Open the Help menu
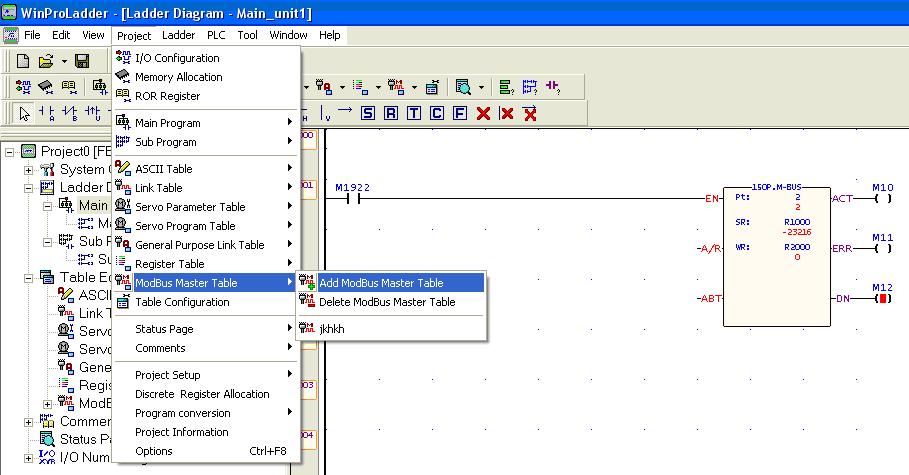 click(x=329, y=35)
